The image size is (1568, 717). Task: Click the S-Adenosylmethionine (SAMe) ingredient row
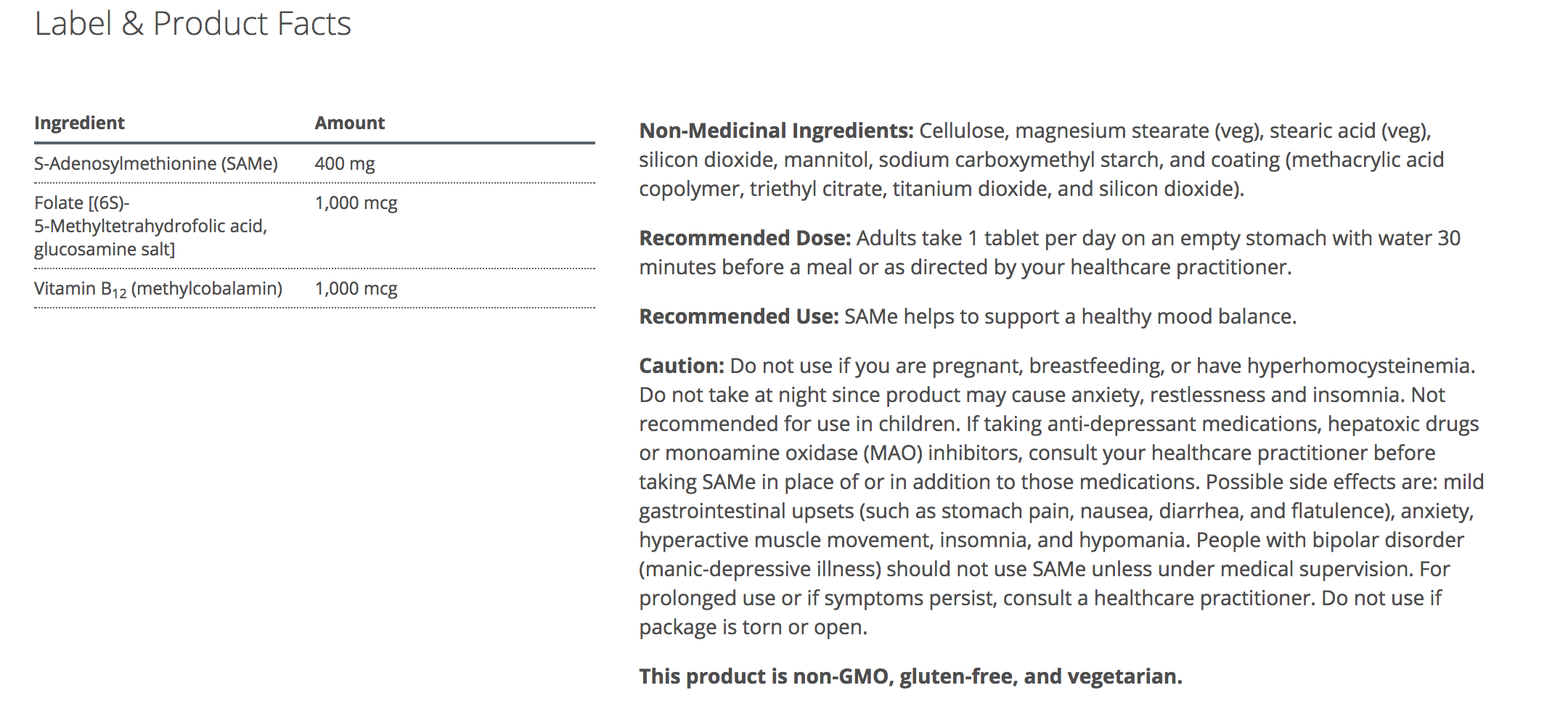click(155, 163)
